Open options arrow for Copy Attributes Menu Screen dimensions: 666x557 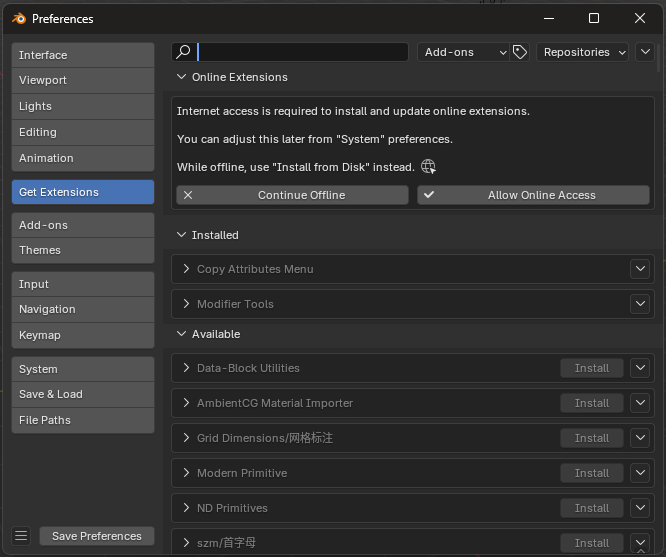click(x=641, y=269)
